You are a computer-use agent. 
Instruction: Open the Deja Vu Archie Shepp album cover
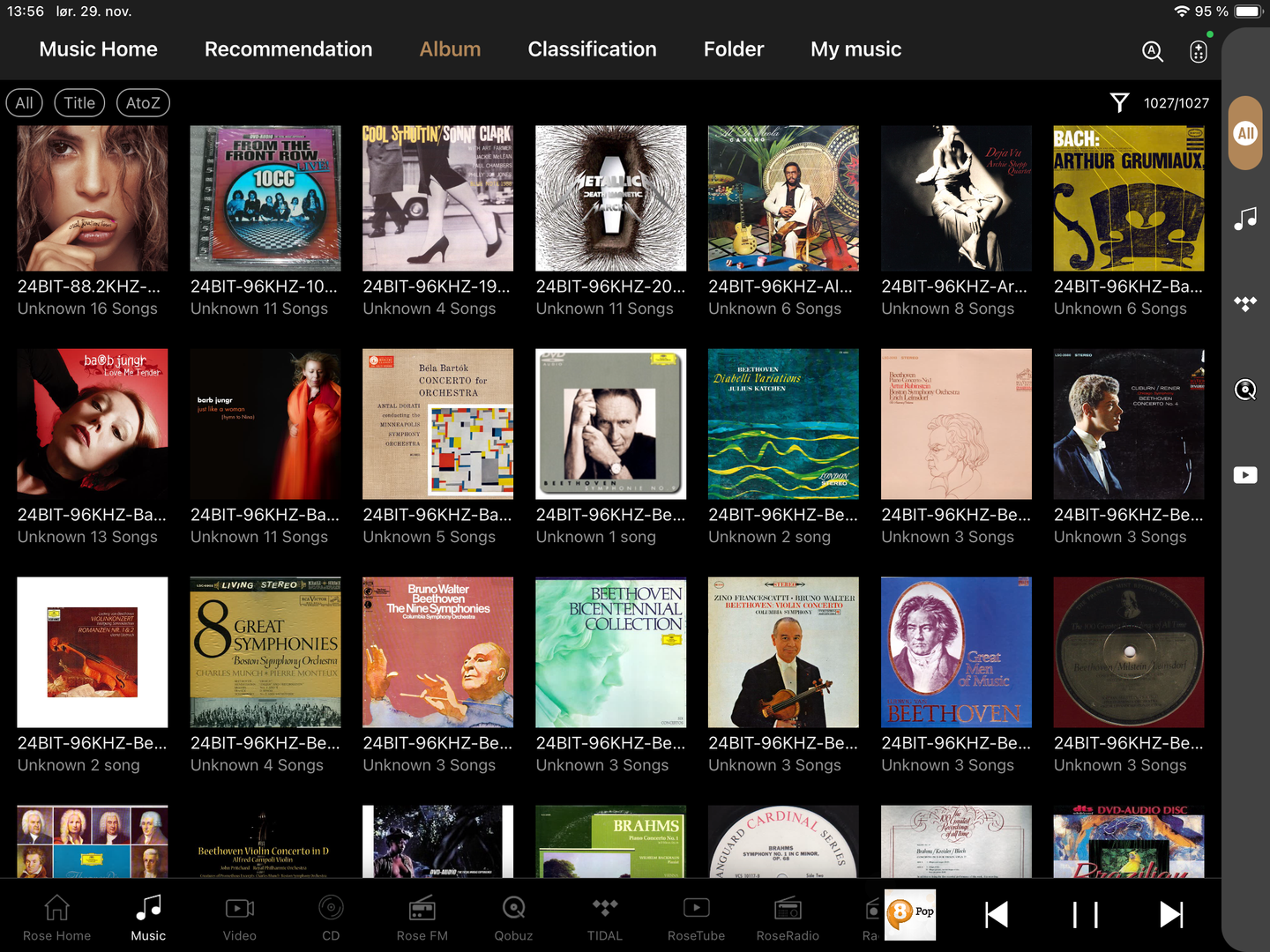(956, 198)
